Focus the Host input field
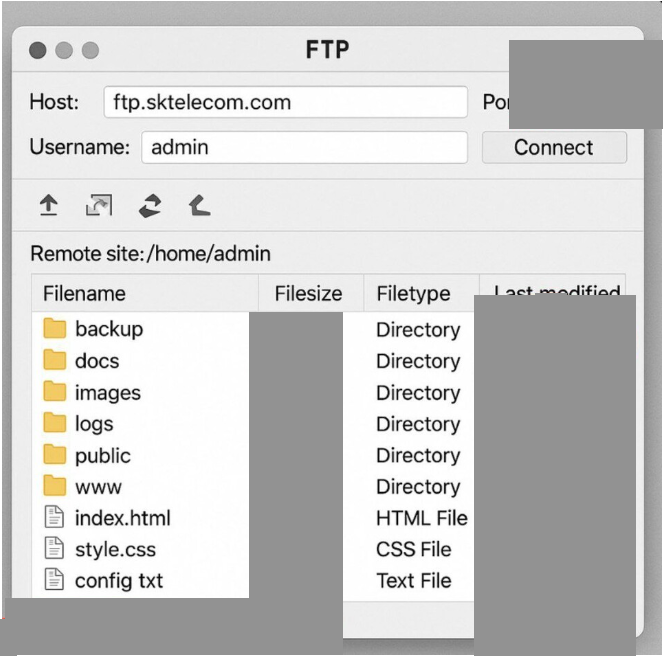 [286, 102]
